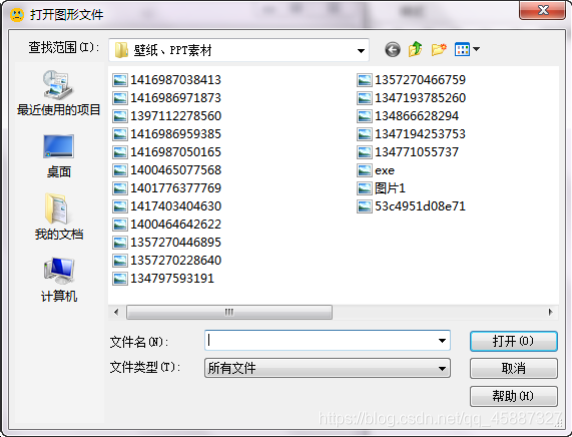Create a new folder
Image resolution: width=572 pixels, height=437 pixels.
439,49
